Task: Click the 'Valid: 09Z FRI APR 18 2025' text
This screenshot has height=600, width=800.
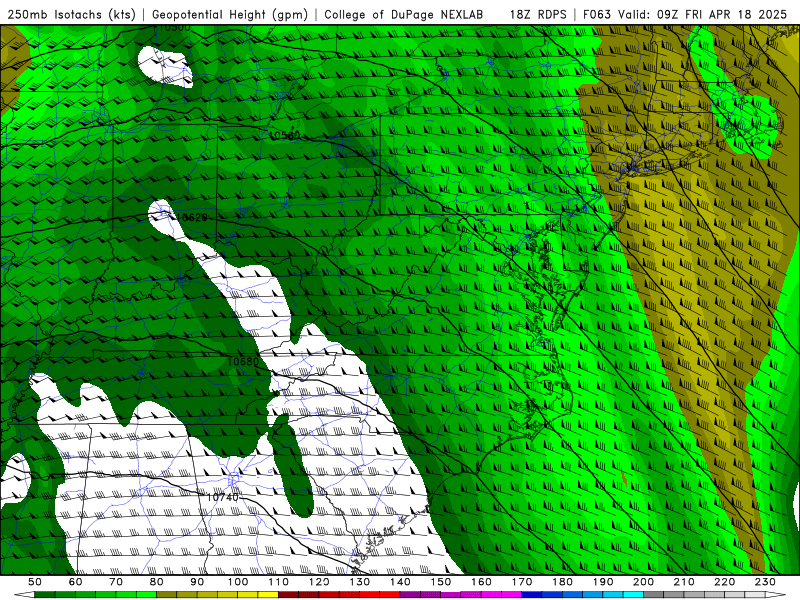Action: point(703,14)
